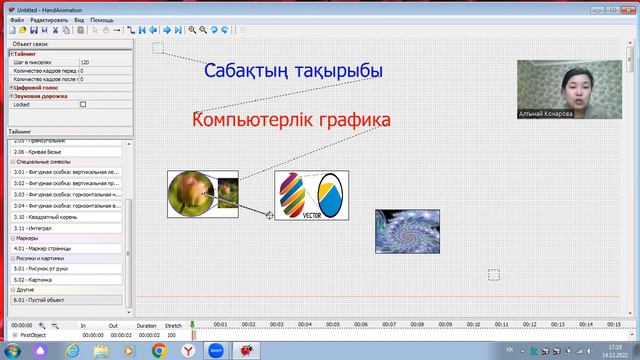Open the Вид menu
Image resolution: width=640 pixels, height=360 pixels.
(79, 20)
